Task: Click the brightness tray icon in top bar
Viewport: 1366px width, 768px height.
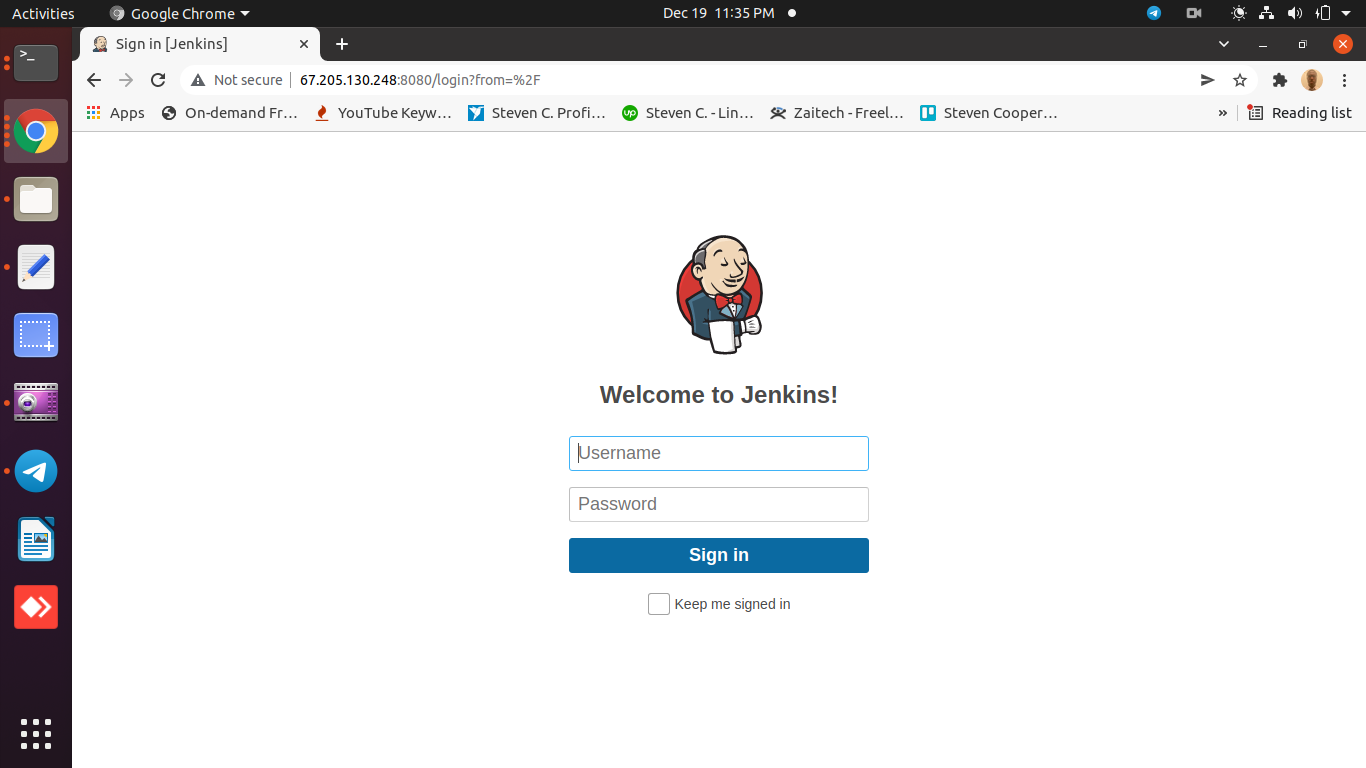Action: (x=1239, y=13)
